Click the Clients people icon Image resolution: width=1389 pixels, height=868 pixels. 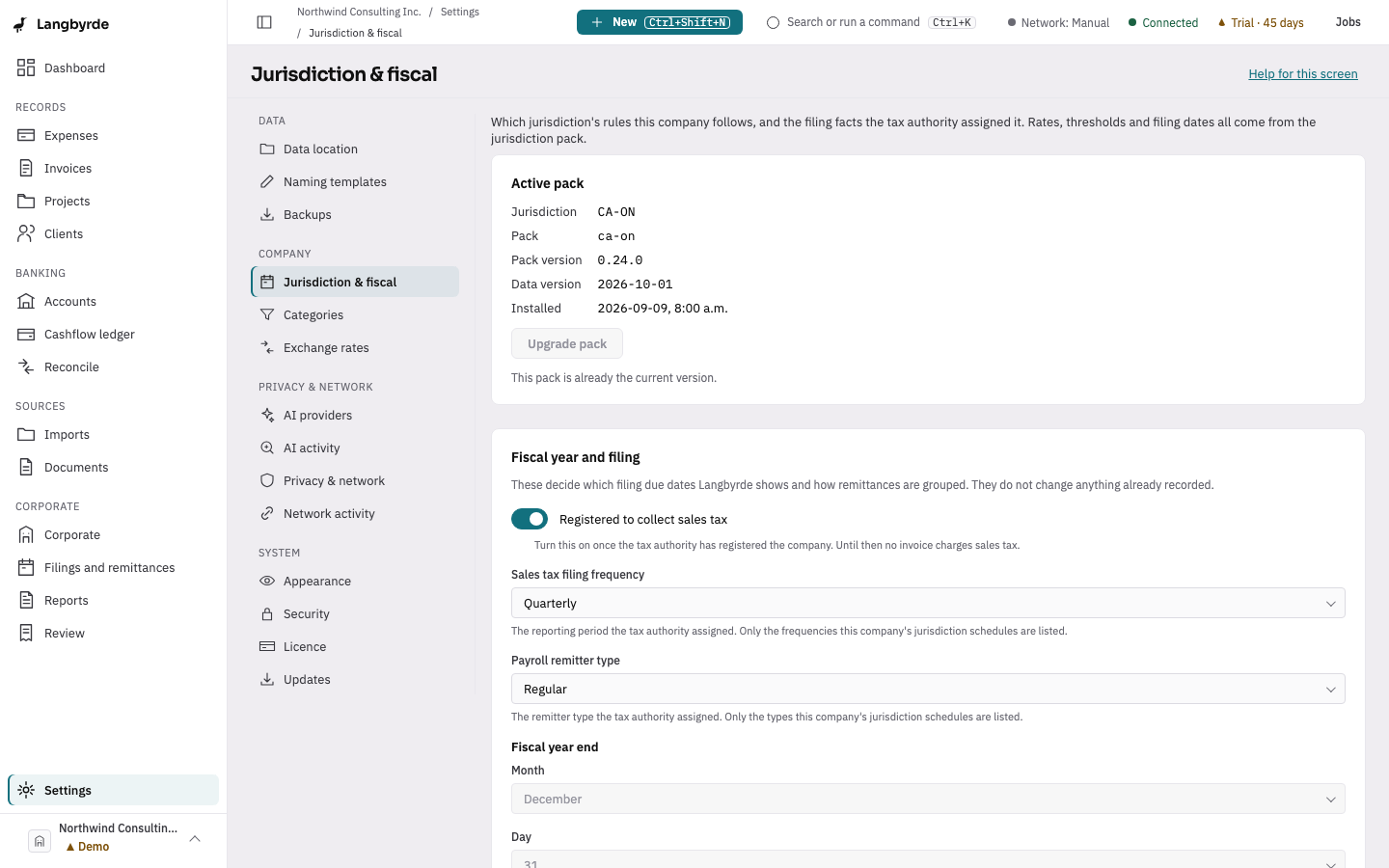coord(26,233)
